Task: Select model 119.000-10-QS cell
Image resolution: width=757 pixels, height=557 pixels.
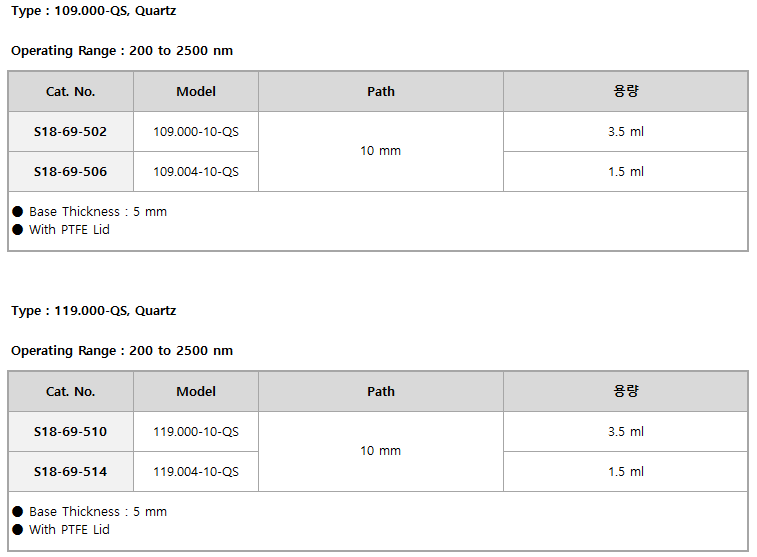Action: (x=196, y=432)
